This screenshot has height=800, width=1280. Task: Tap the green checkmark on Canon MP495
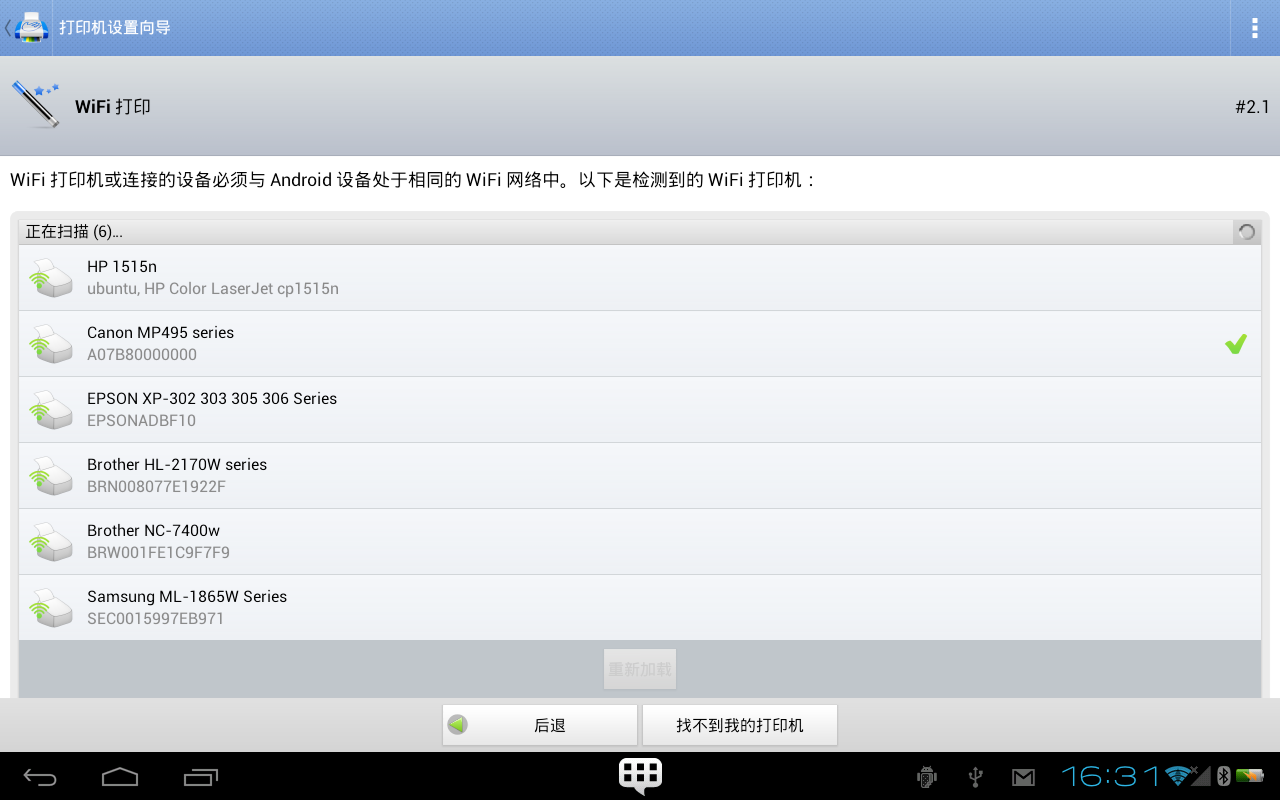[x=1236, y=344]
